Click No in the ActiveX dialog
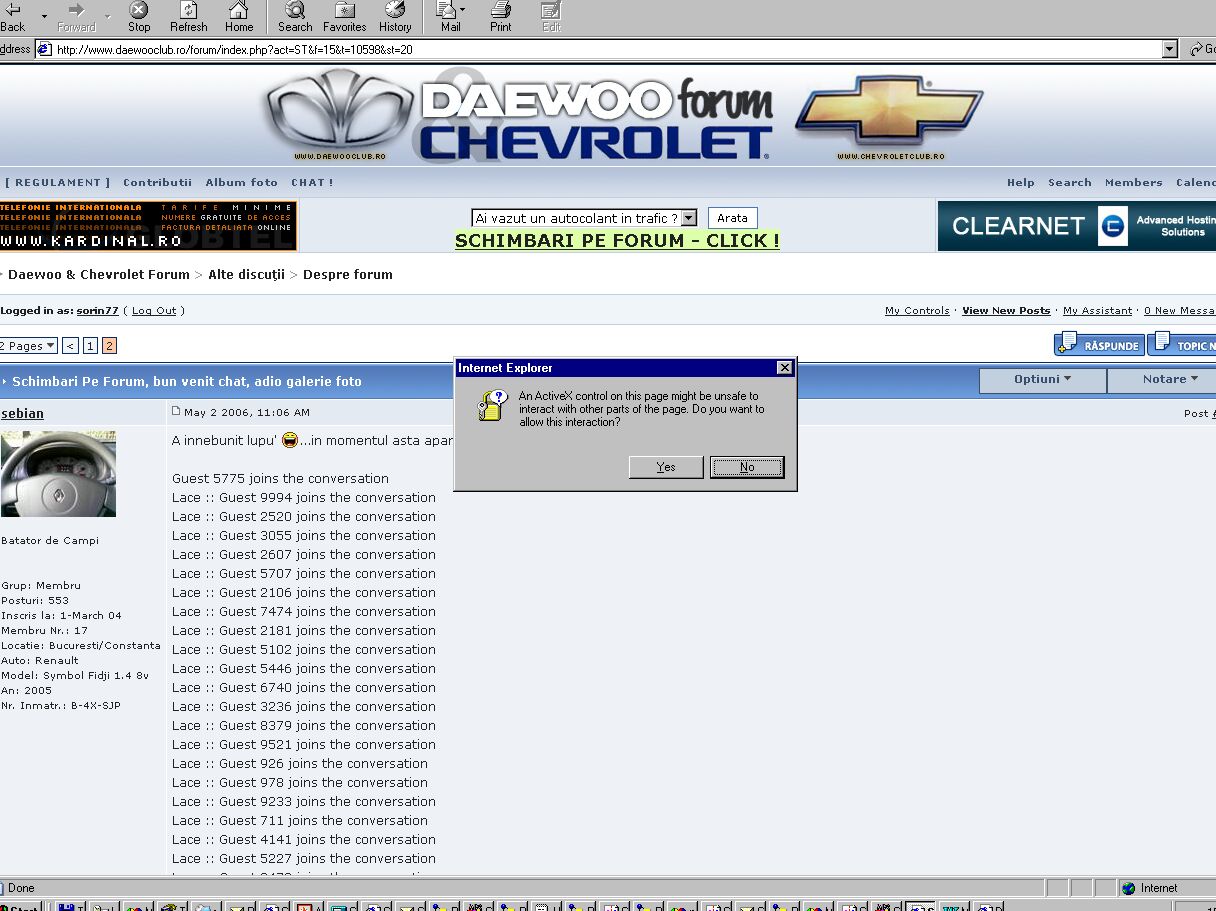Screen dimensions: 1216x911 [747, 467]
